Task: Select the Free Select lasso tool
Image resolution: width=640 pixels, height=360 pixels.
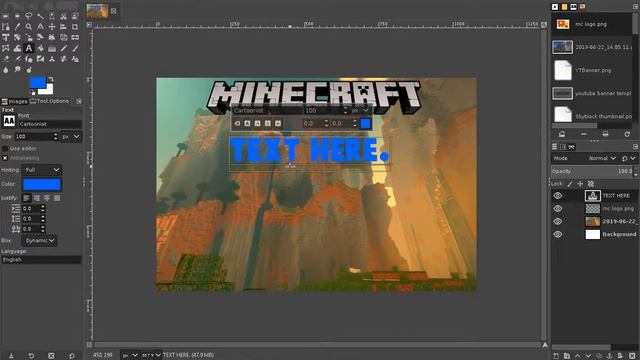Action: (29, 16)
